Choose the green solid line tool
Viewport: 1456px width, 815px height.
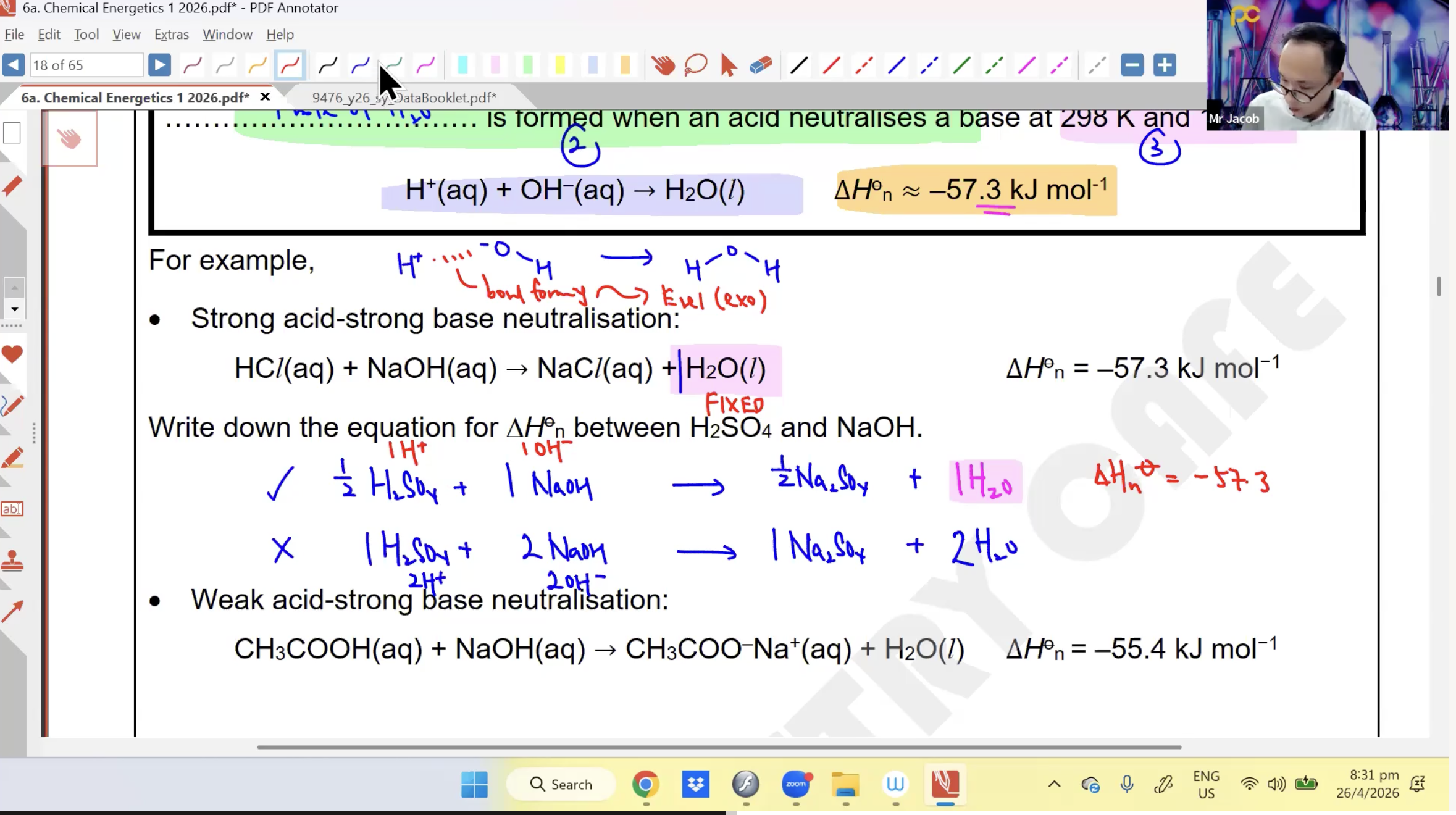(x=961, y=65)
